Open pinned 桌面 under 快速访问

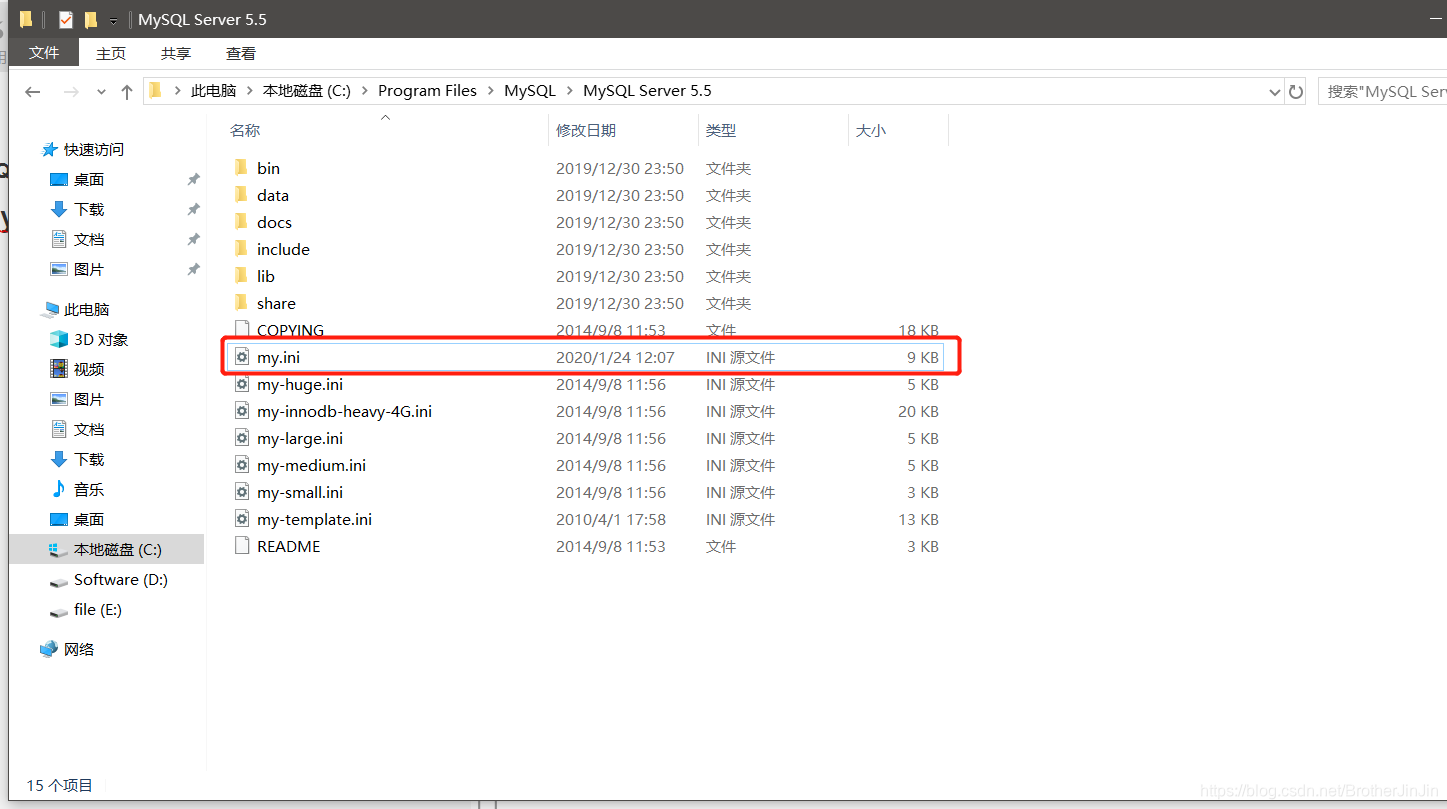tap(89, 179)
